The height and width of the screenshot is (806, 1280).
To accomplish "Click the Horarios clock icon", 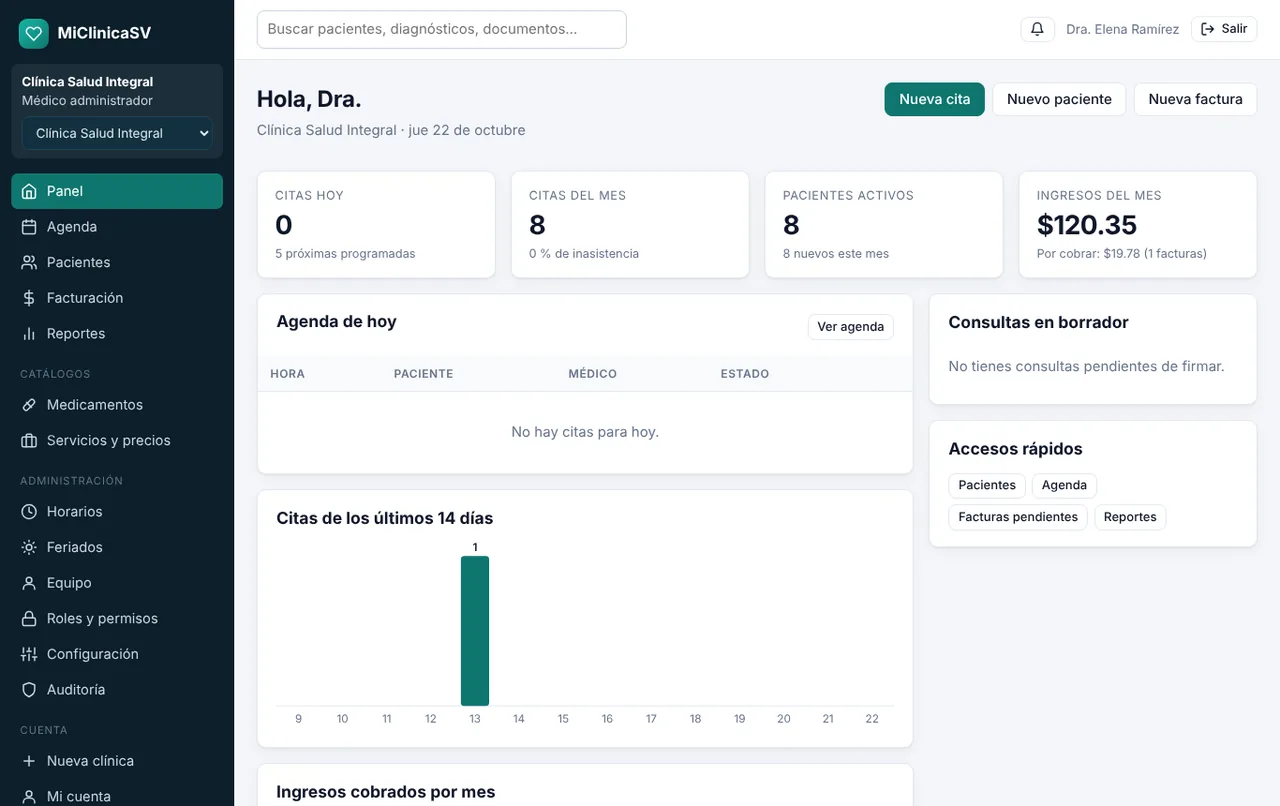I will [x=29, y=512].
